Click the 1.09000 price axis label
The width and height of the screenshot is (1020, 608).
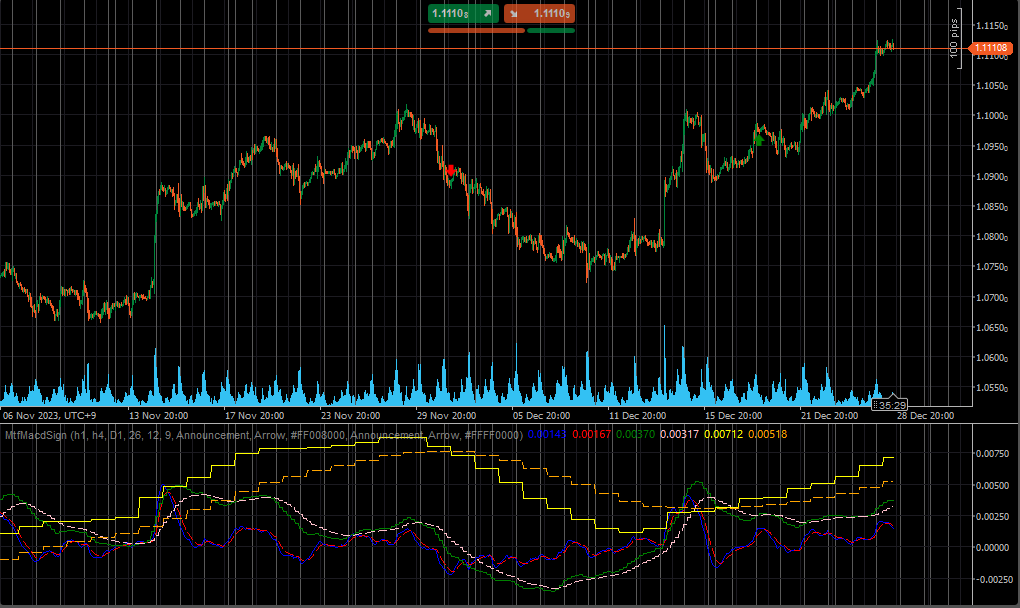[x=992, y=177]
